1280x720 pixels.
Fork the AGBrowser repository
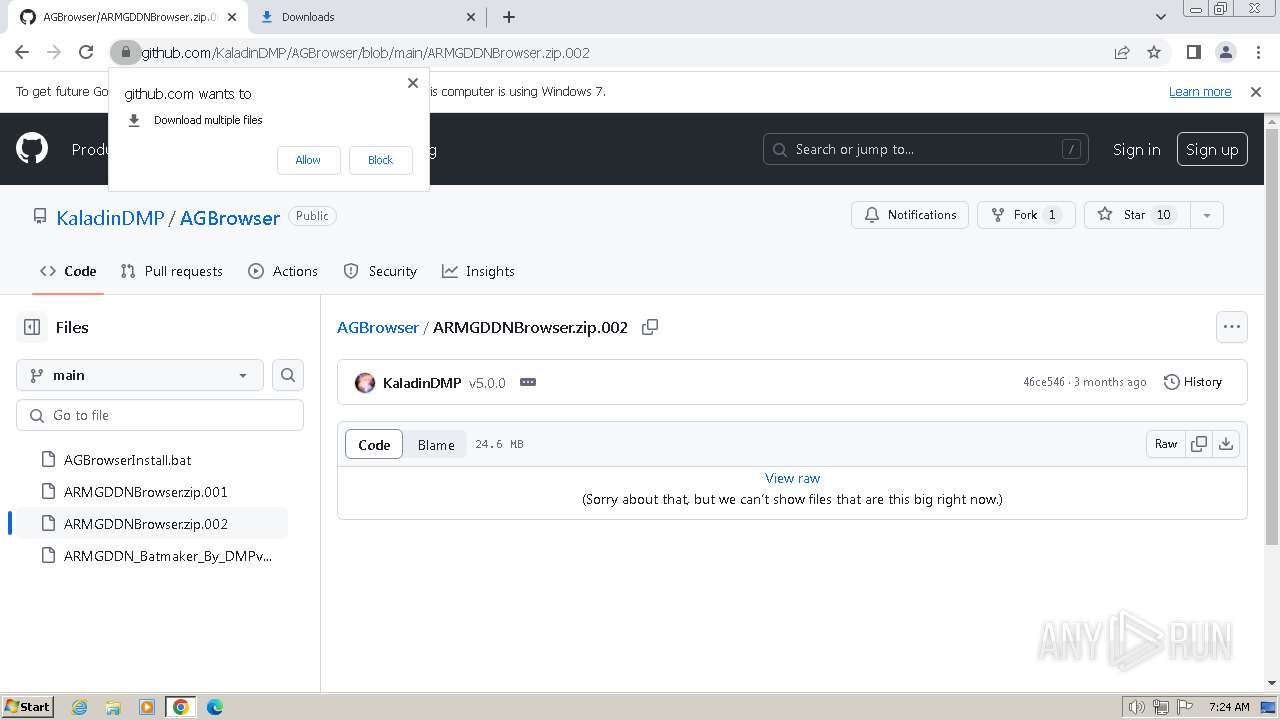1026,215
